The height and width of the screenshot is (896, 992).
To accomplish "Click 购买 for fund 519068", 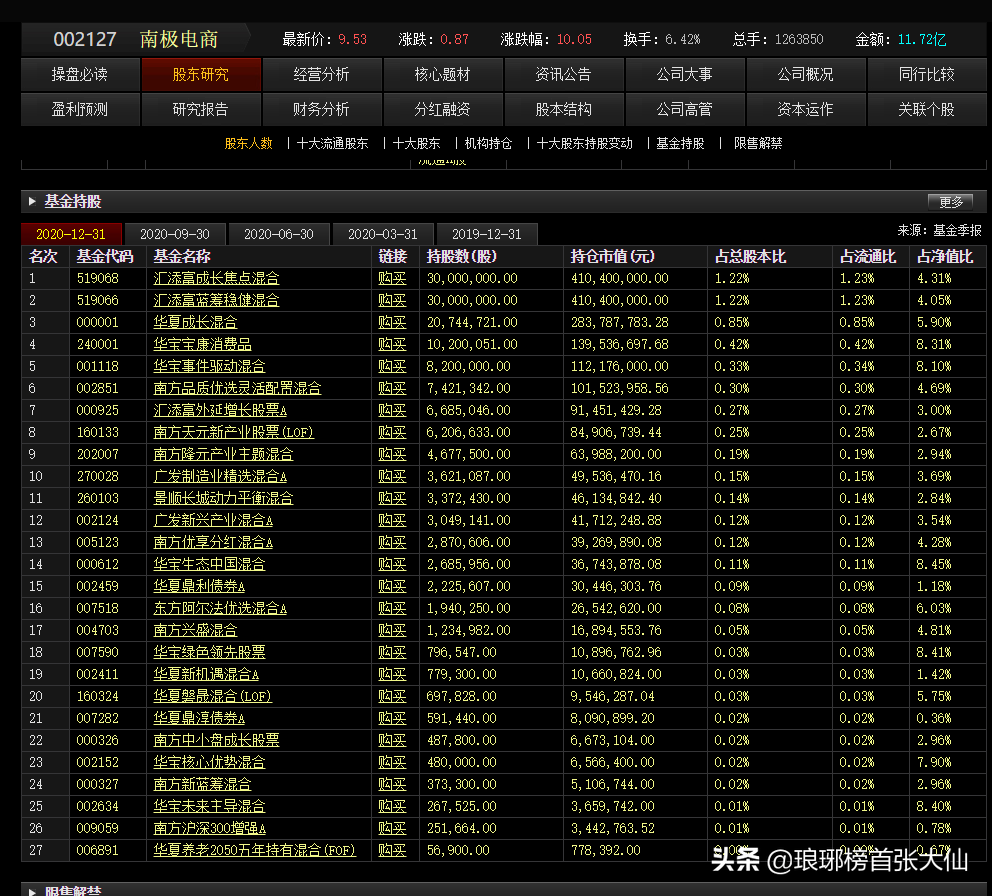I will [x=392, y=278].
